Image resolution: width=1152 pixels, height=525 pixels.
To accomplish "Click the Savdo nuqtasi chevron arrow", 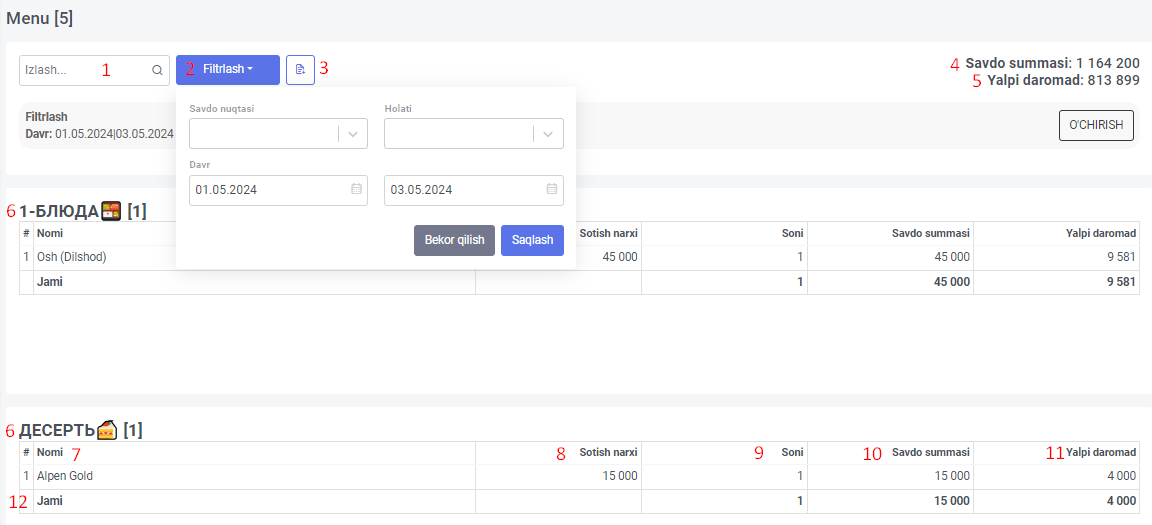I will [x=353, y=134].
